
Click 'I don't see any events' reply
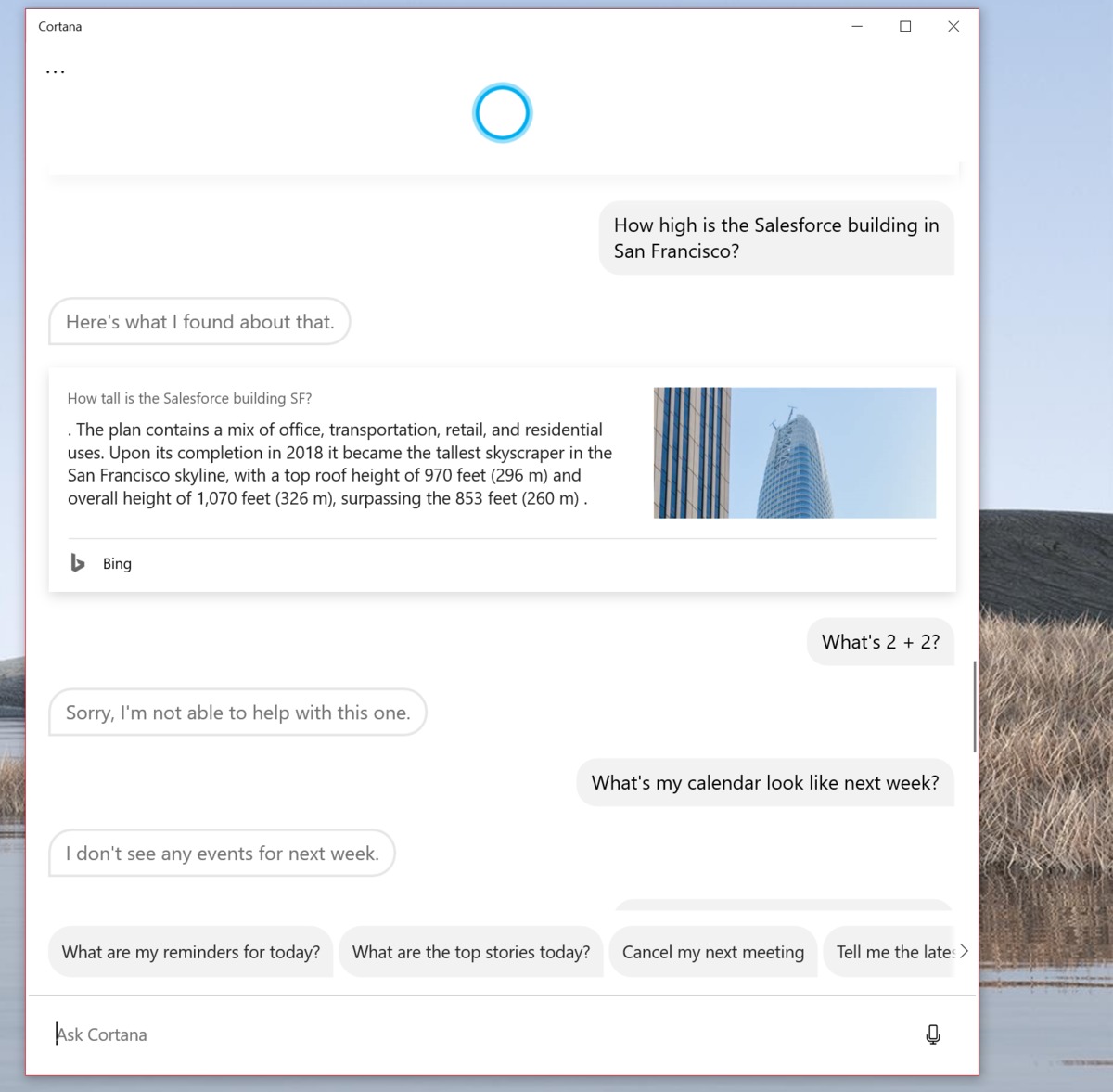[x=222, y=854]
